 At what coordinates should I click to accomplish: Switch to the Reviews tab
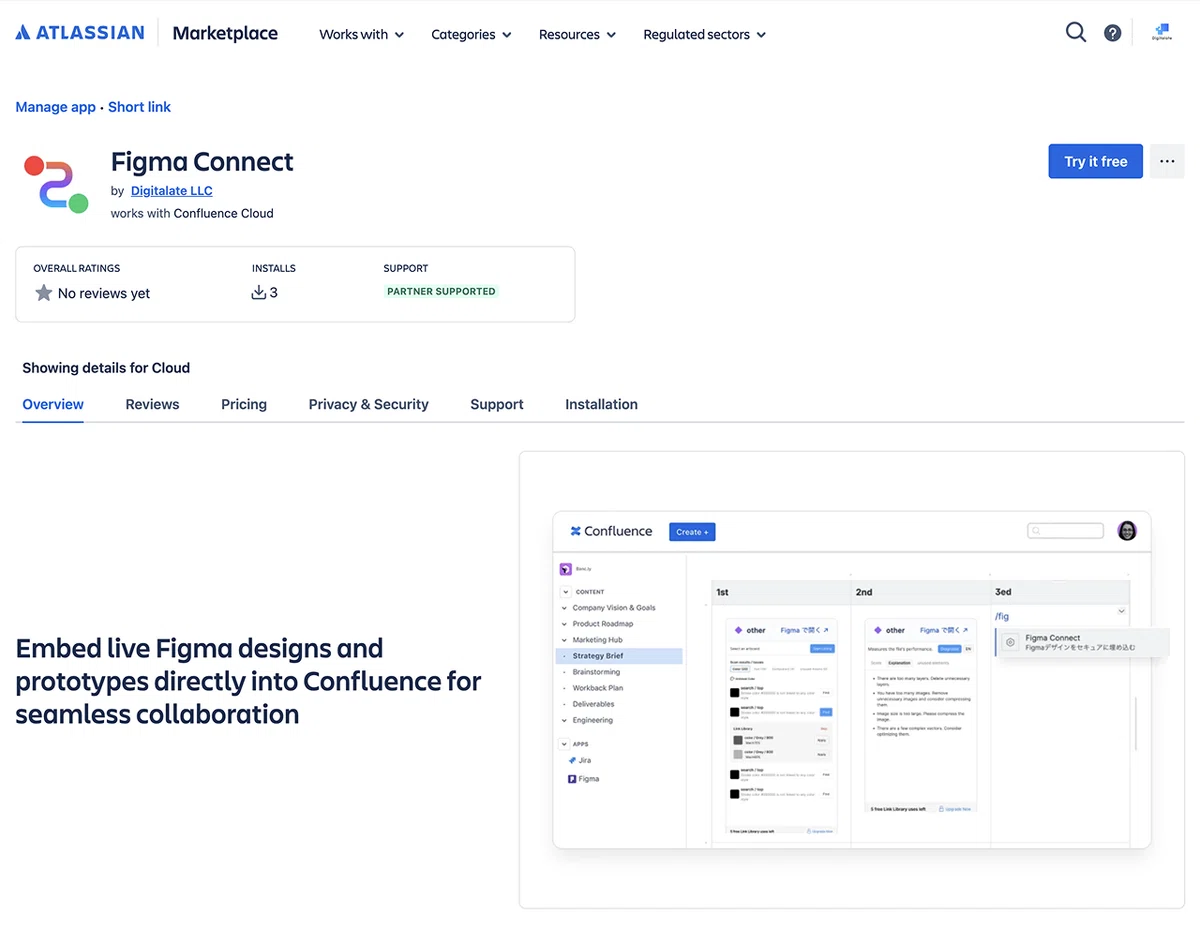point(152,404)
